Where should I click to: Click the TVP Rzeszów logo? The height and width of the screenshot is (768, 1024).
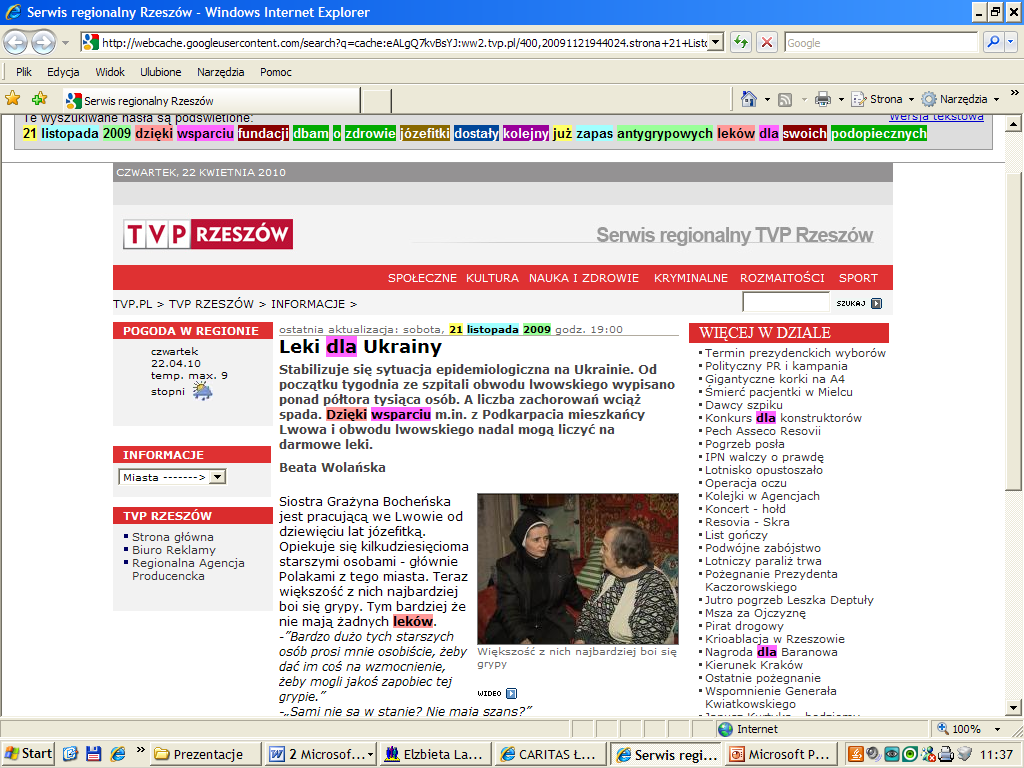point(208,234)
